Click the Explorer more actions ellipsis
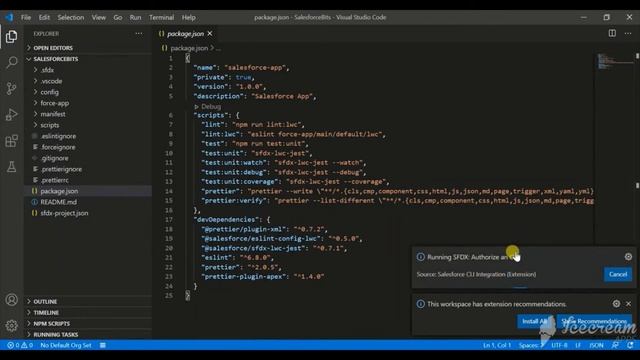 (x=139, y=34)
